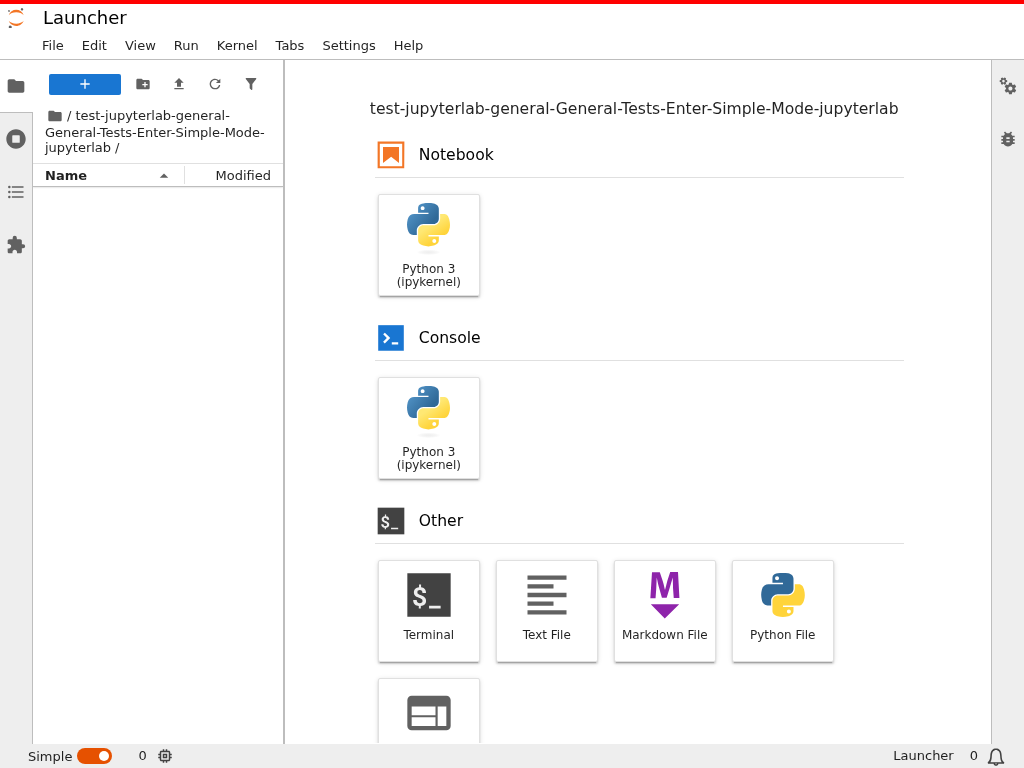This screenshot has width=1024, height=768.
Task: Open the File Browser sidebar tab
Action: [x=16, y=86]
